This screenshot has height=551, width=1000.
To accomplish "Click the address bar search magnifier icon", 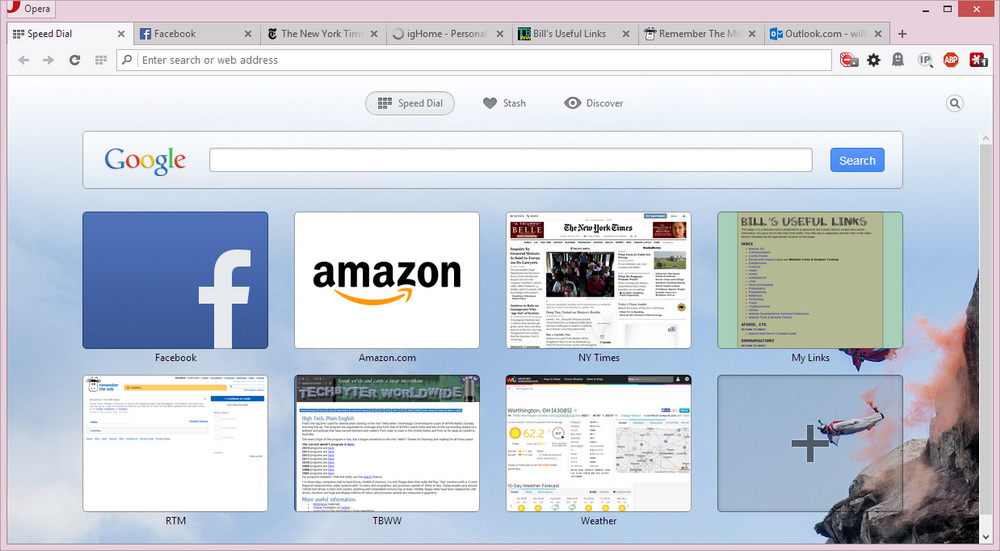I will [x=127, y=60].
